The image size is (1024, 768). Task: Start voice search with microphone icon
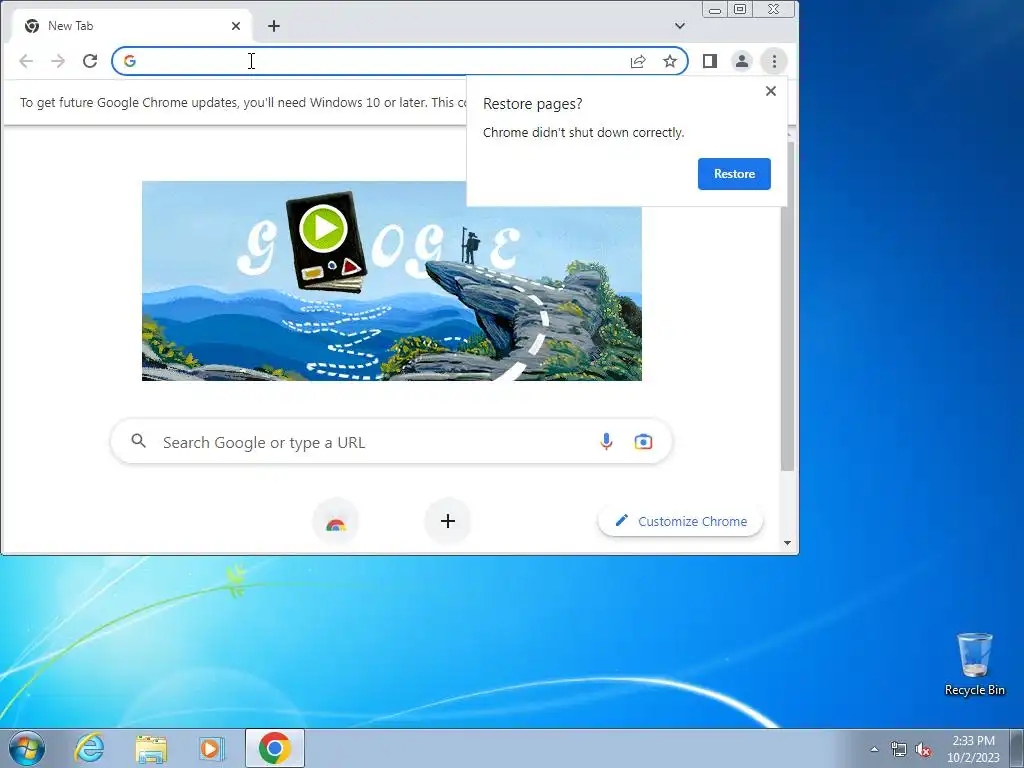click(x=606, y=442)
